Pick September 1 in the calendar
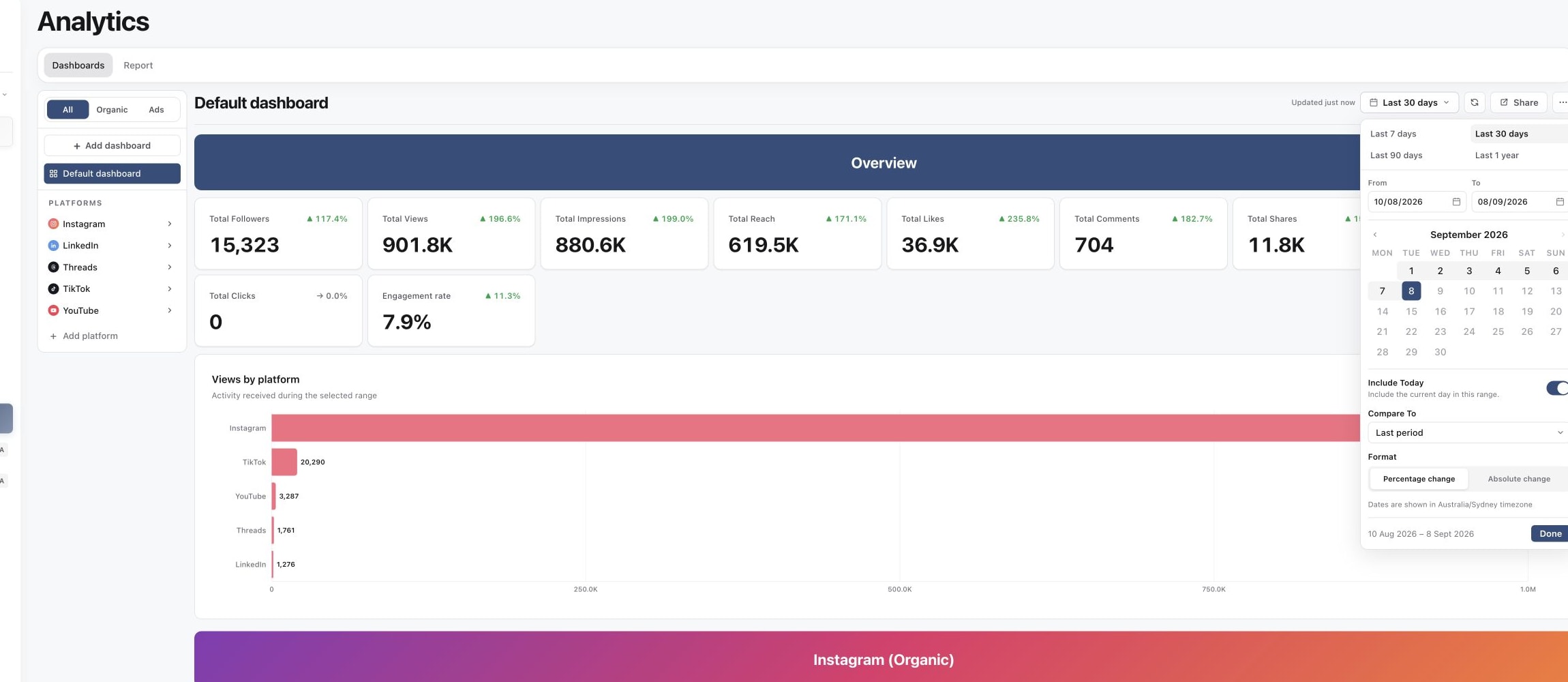 1411,271
